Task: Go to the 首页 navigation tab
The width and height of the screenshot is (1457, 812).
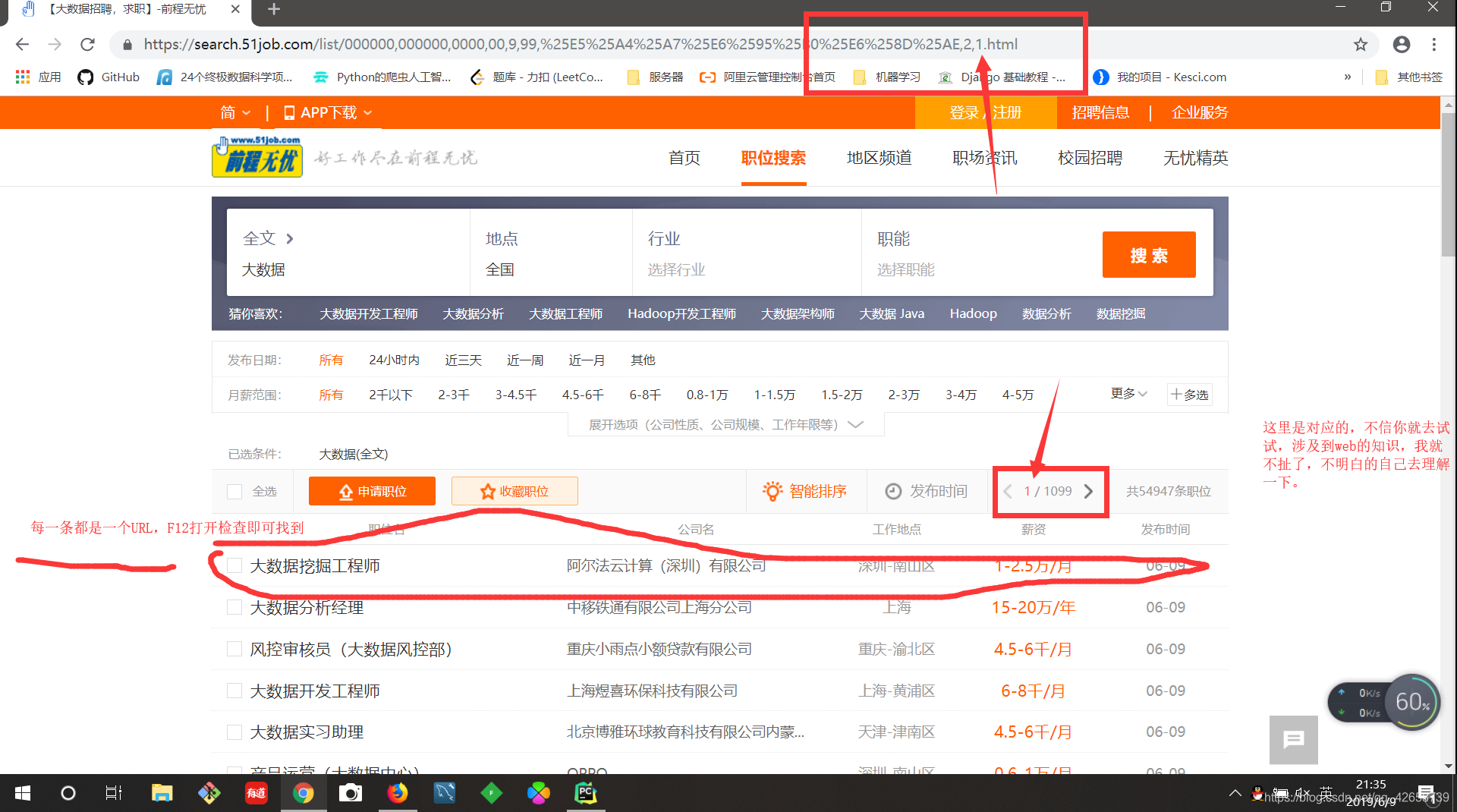Action: [x=684, y=158]
